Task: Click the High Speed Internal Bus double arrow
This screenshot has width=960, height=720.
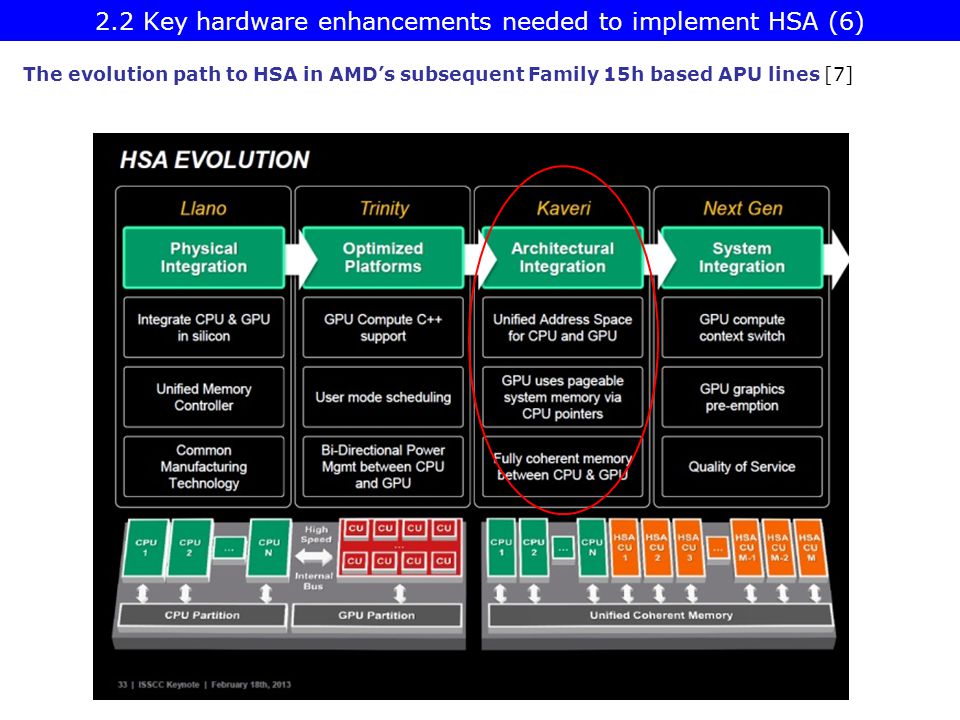Action: pyautogui.click(x=314, y=557)
